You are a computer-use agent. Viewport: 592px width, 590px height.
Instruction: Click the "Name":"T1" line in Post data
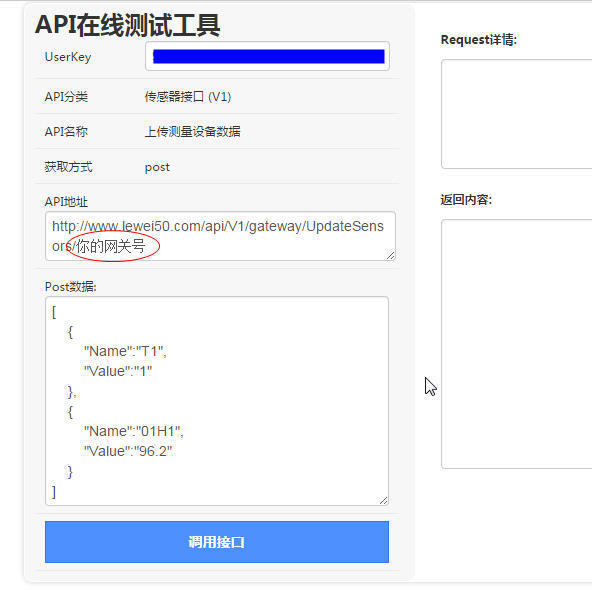point(125,351)
